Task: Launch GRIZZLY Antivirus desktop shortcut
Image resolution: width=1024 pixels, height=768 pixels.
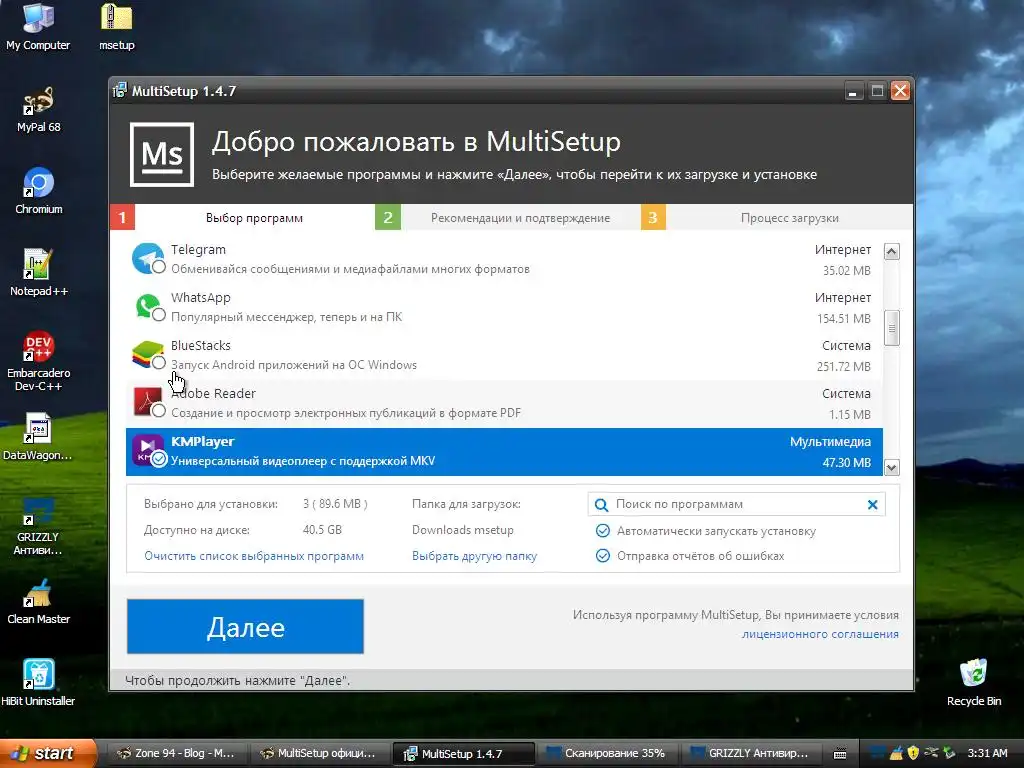Action: tap(38, 526)
